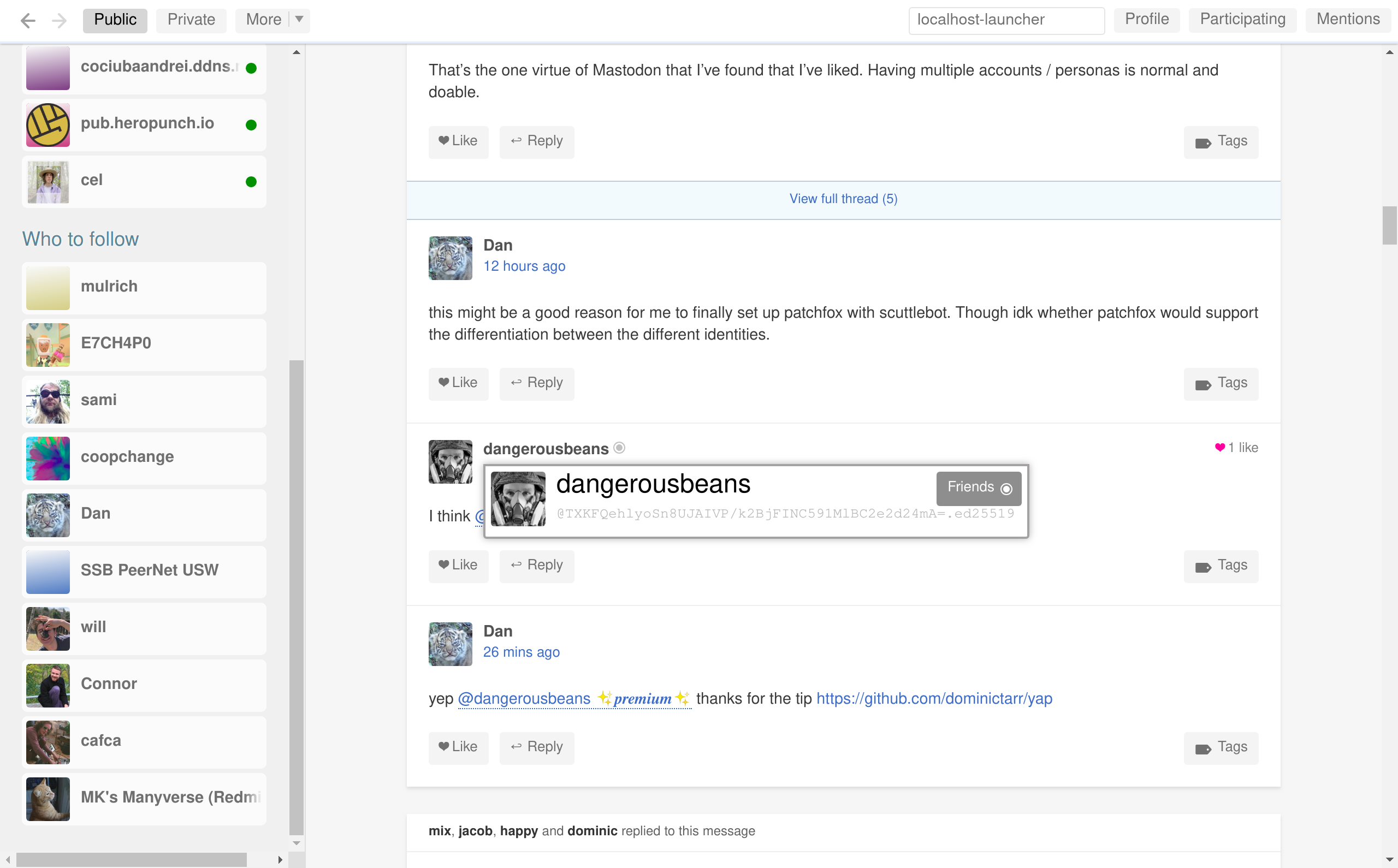Open cafca's profile avatar
1398x868 pixels.
tap(48, 743)
